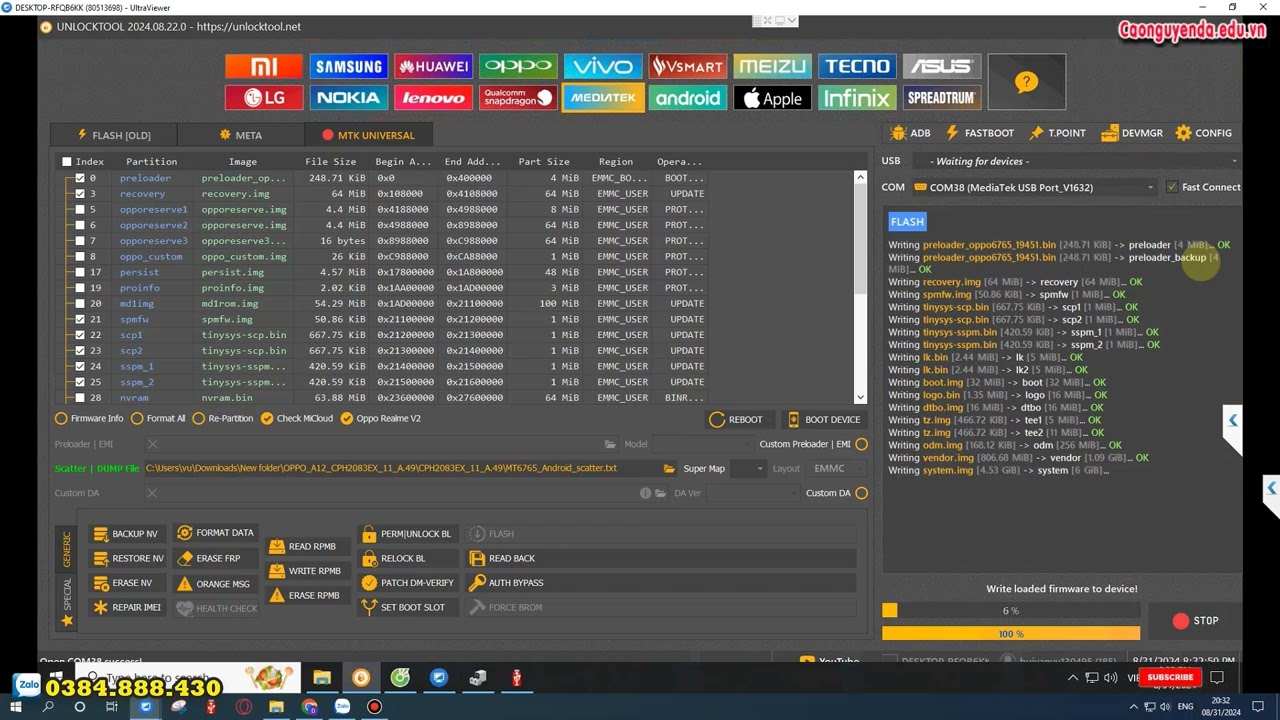This screenshot has width=1280, height=720.
Task: Click the 100% progress bar
Action: (x=1011, y=634)
